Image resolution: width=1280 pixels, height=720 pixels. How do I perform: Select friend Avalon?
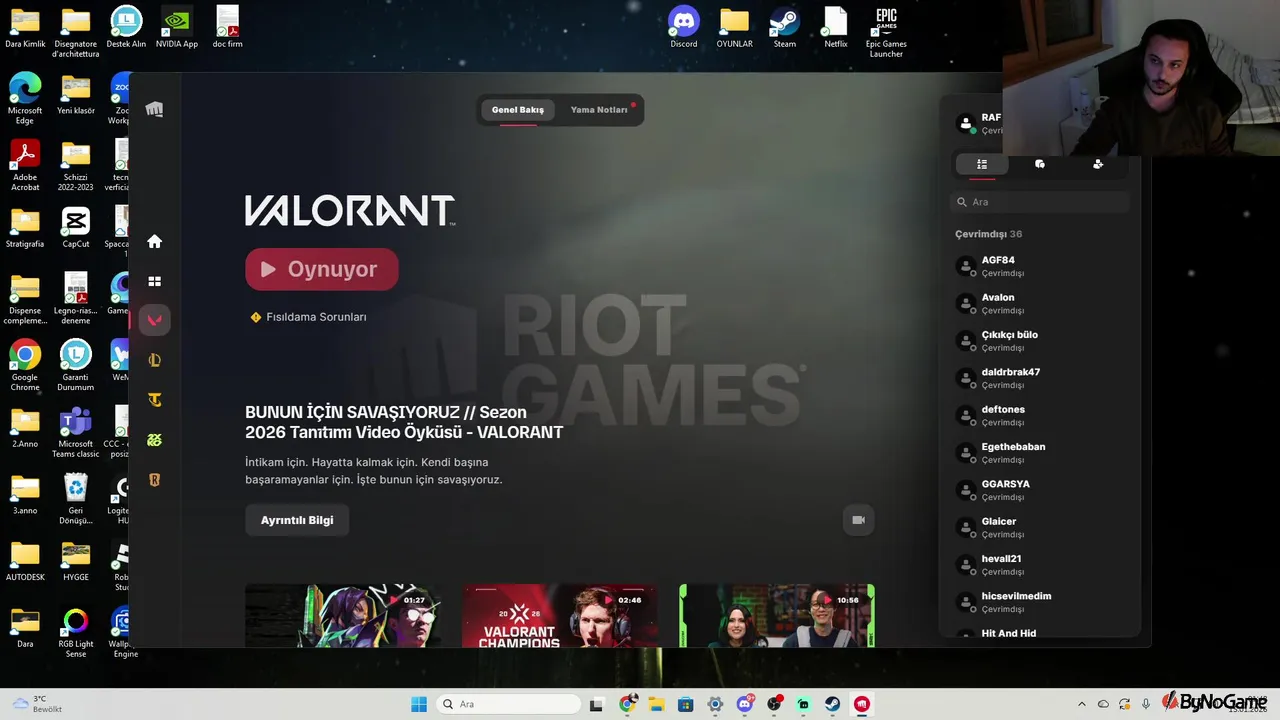tap(1040, 303)
